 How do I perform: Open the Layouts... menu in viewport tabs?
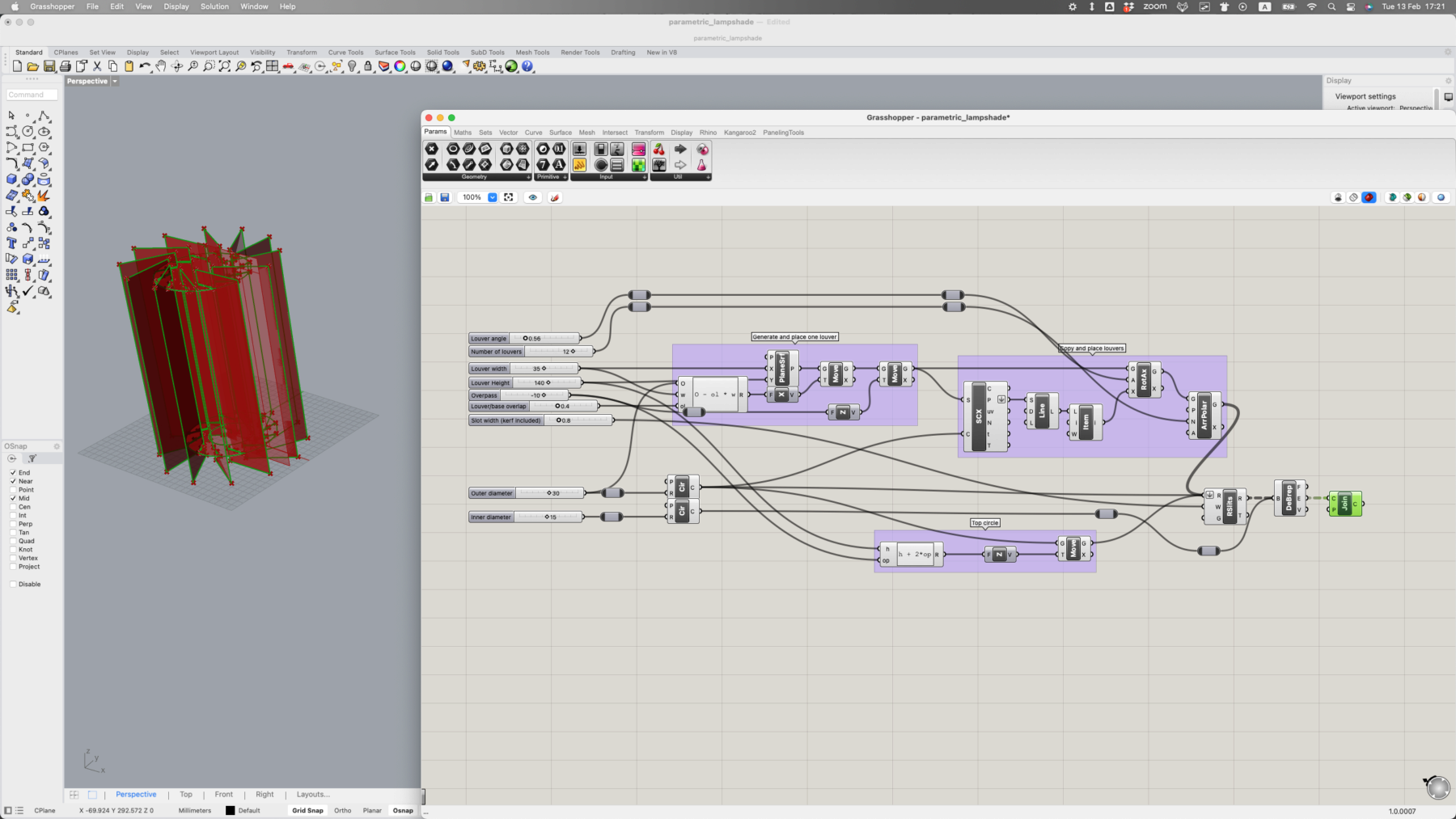click(313, 794)
